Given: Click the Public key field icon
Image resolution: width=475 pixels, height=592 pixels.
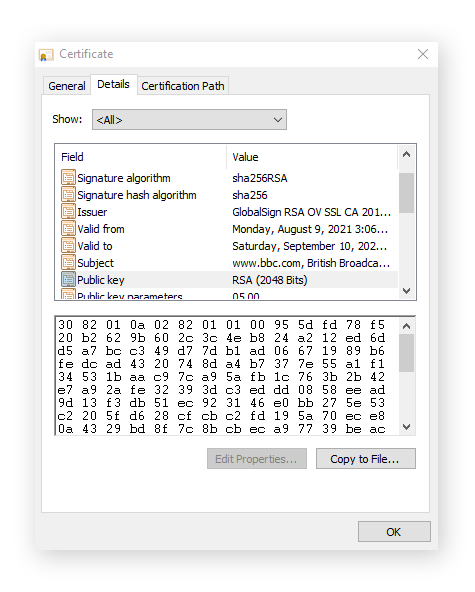Looking at the screenshot, I should point(68,280).
